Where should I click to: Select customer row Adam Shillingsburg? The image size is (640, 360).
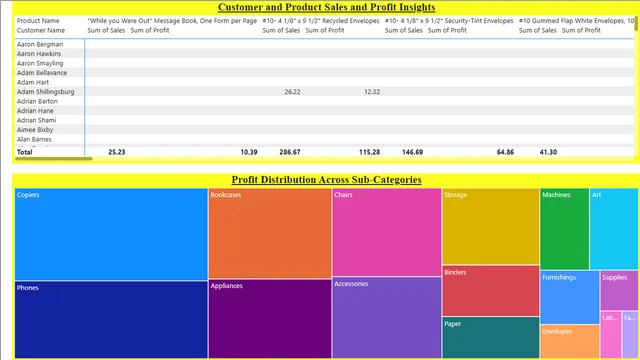[x=45, y=92]
